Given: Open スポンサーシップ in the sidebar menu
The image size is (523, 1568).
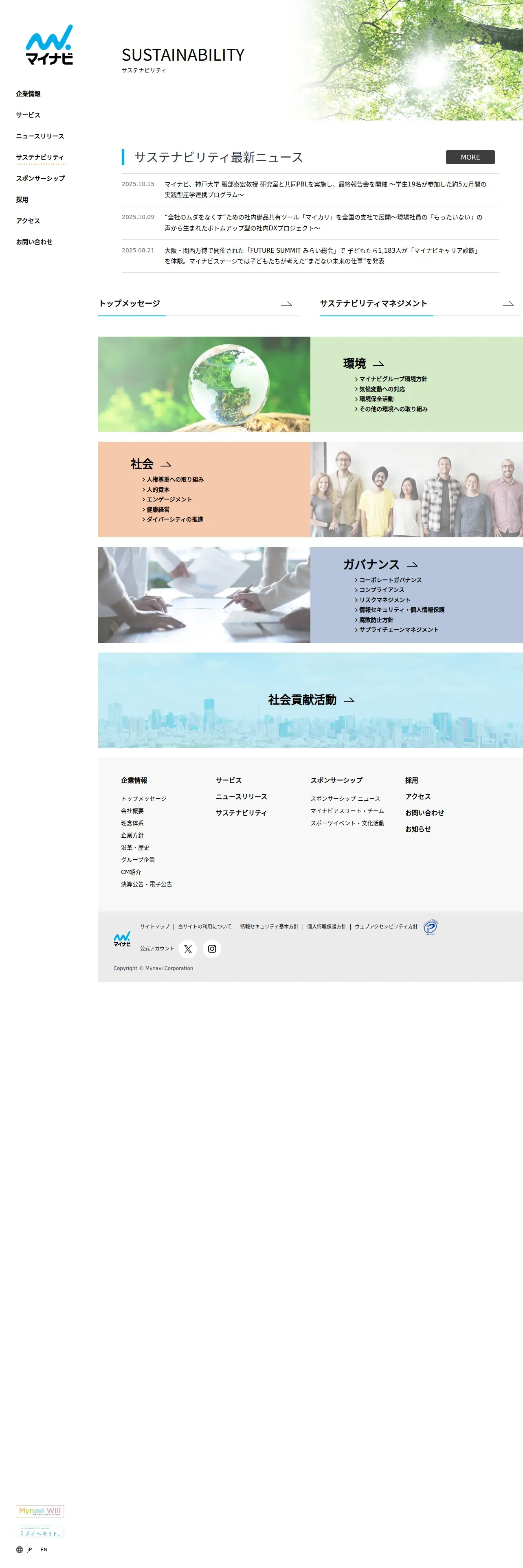Looking at the screenshot, I should coord(40,178).
